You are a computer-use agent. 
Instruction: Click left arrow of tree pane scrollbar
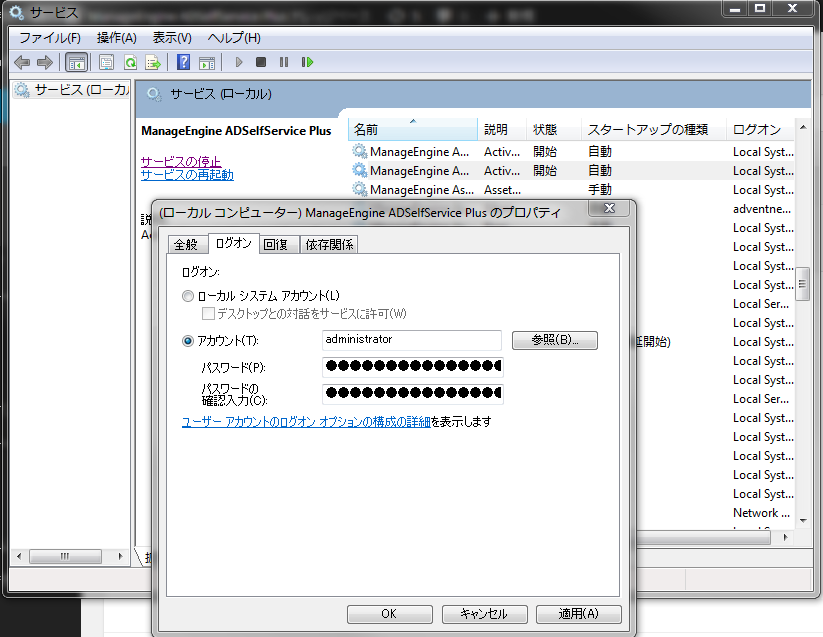coord(19,556)
